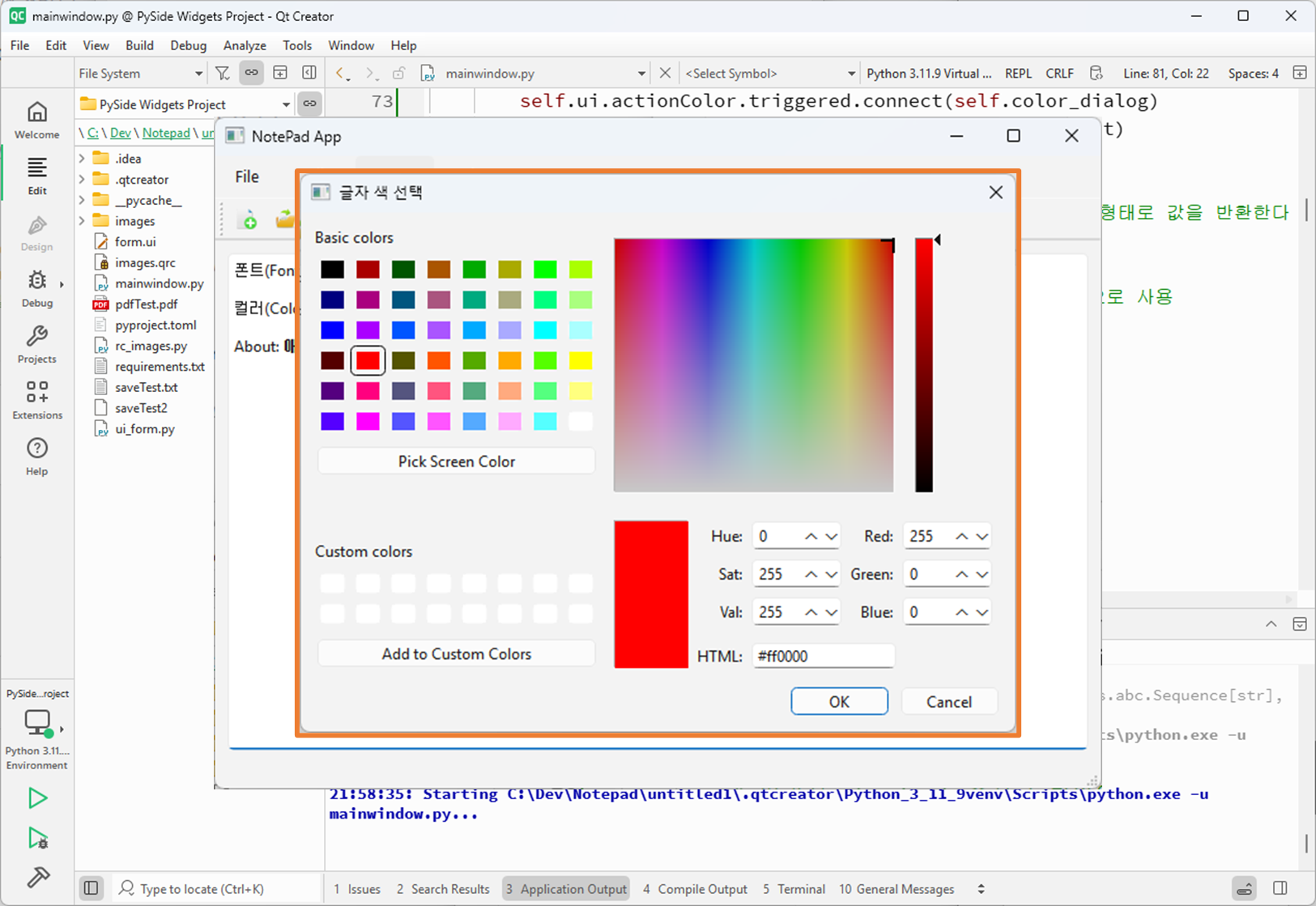This screenshot has height=906, width=1316.
Task: Open the File menu in Qt Creator
Action: pos(19,45)
